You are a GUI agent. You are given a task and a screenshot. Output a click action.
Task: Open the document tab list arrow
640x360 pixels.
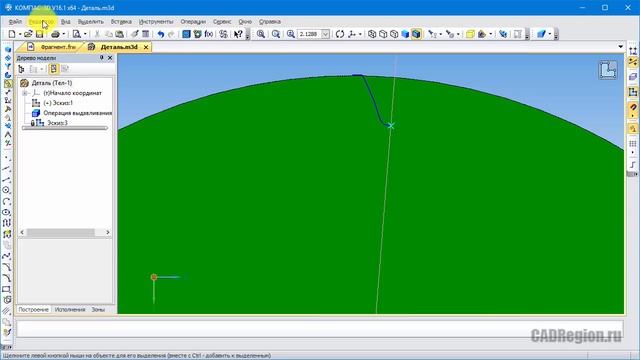pyautogui.click(x=620, y=47)
